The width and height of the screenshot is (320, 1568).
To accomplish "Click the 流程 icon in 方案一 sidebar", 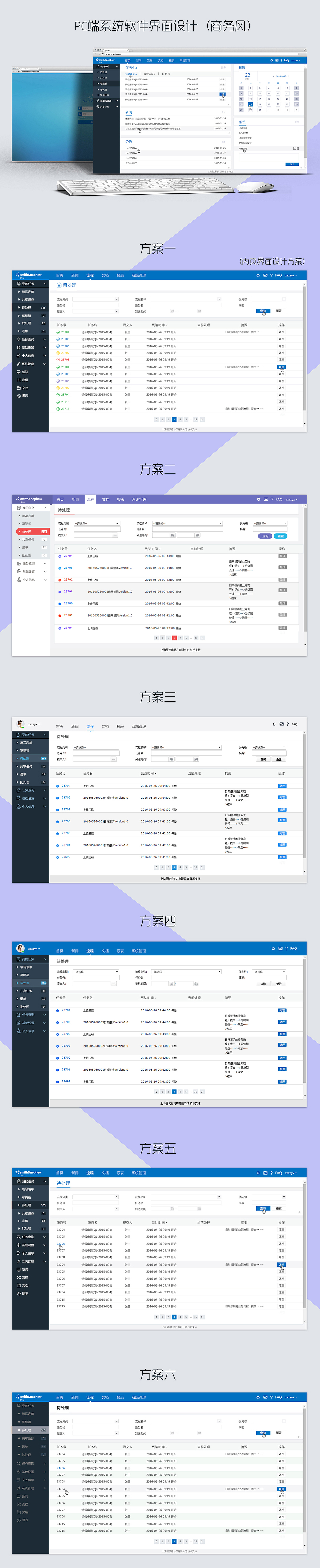I will tap(18, 380).
